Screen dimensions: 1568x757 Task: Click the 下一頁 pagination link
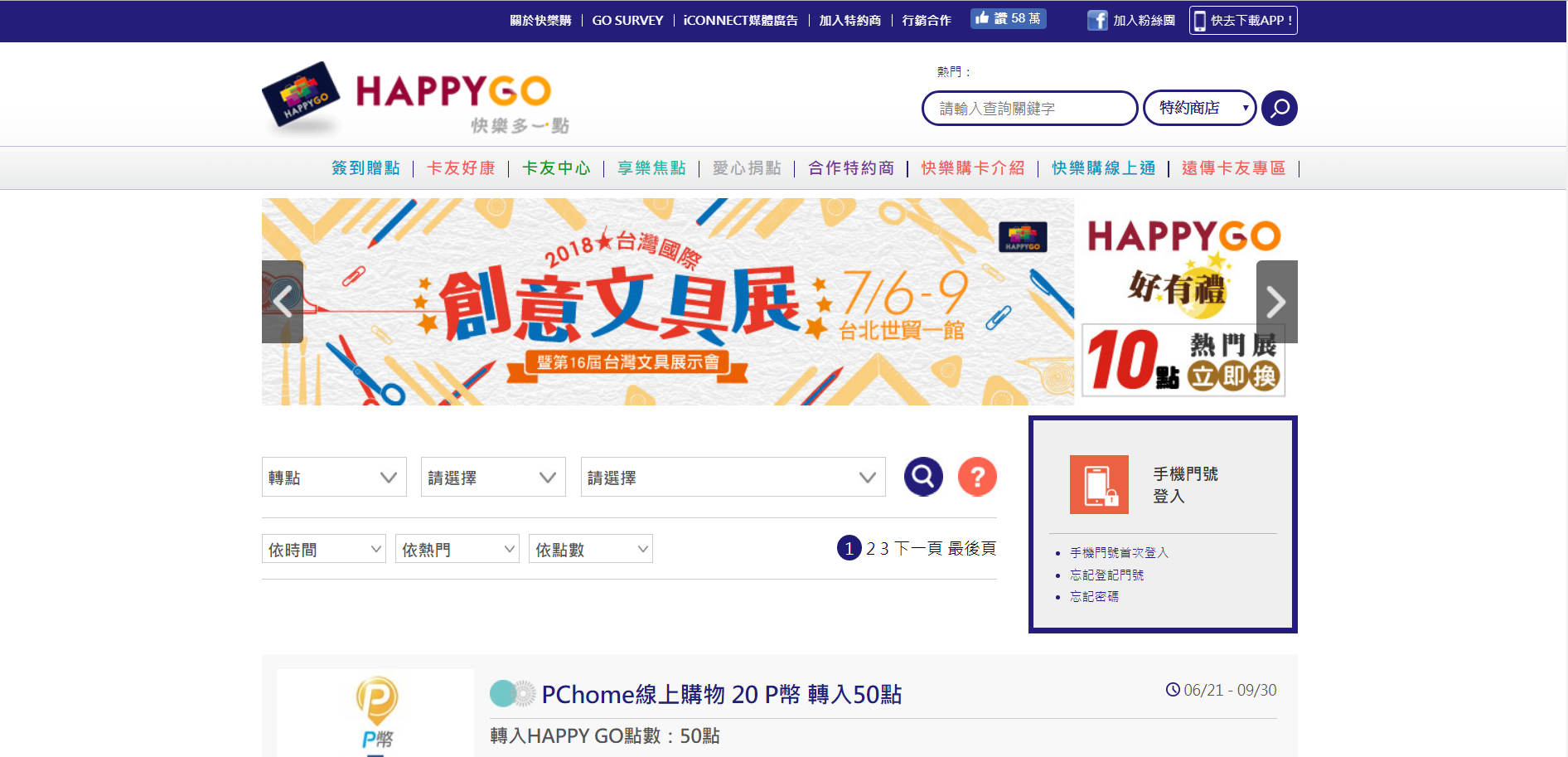pos(918,548)
